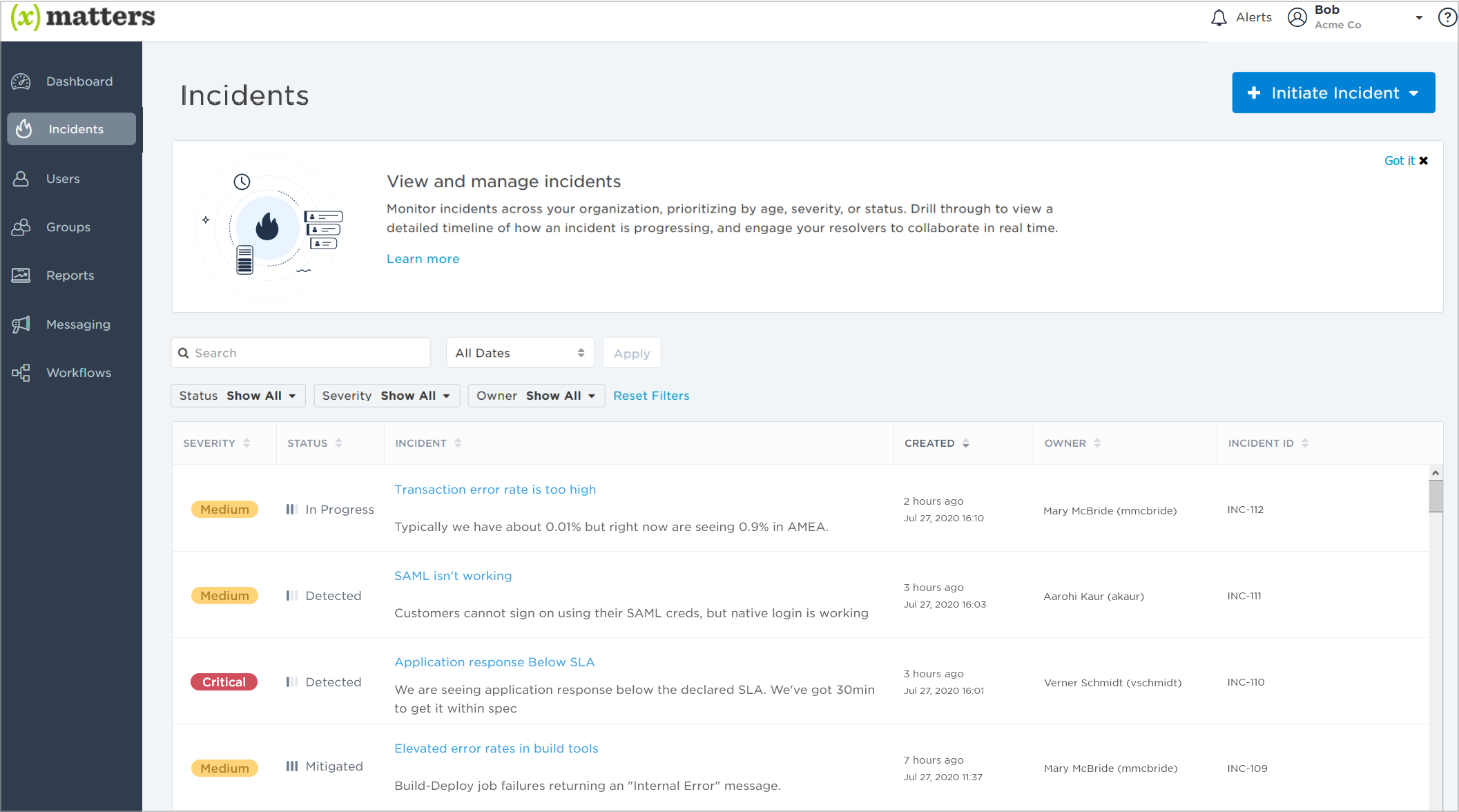Open the user account dropdown arrow
Viewport: 1459px width, 812px height.
(1419, 18)
